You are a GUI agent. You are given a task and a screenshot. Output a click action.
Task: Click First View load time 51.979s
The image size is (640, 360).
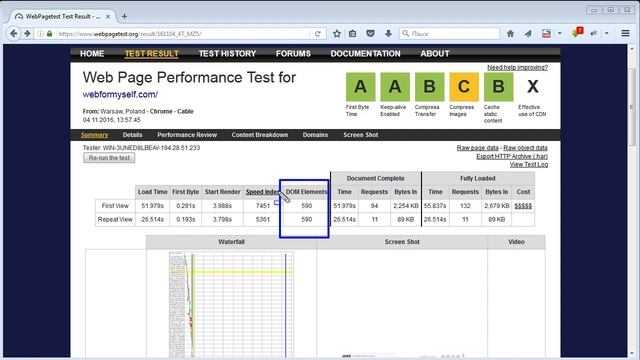click(152, 206)
